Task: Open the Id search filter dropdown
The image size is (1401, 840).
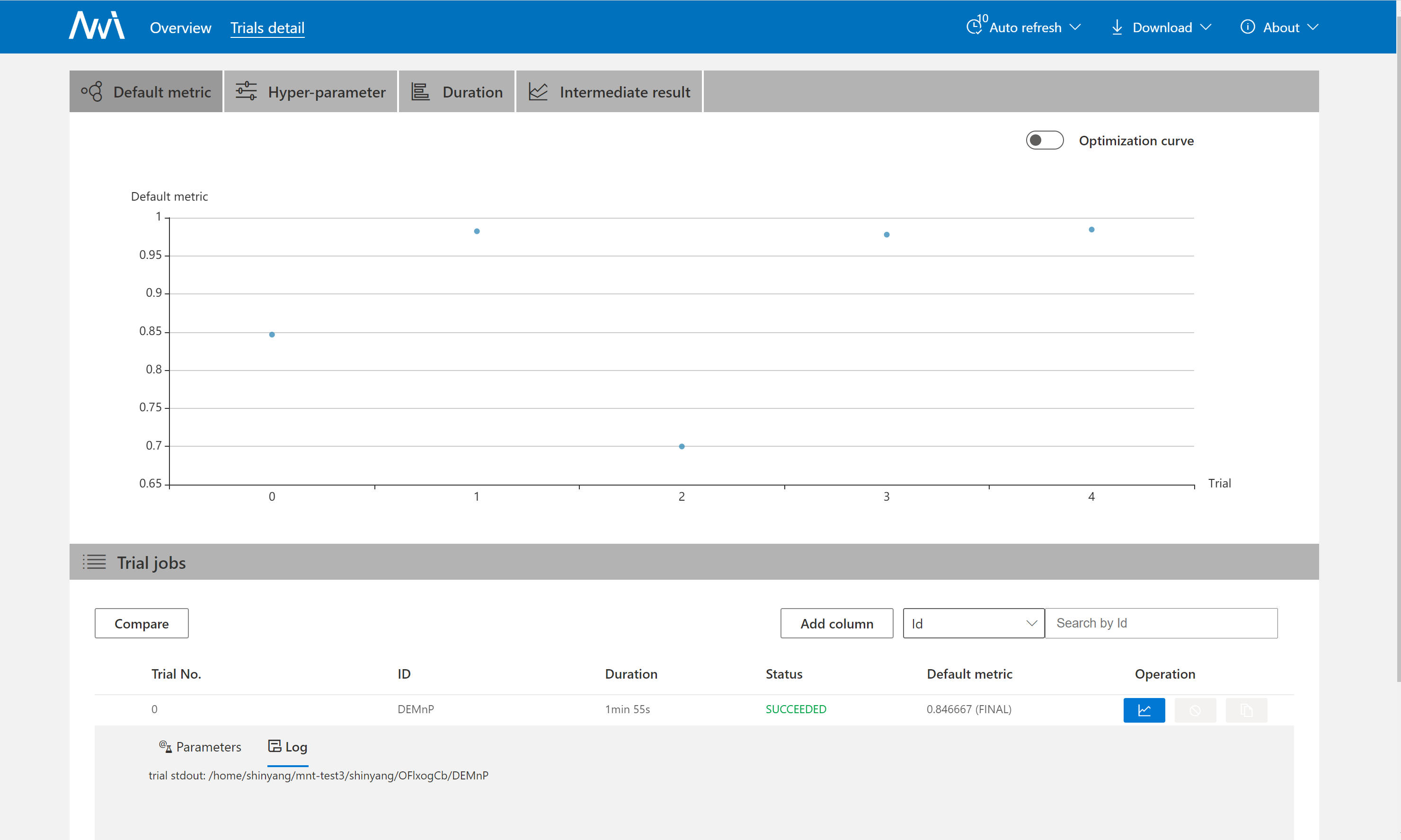Action: click(x=973, y=623)
